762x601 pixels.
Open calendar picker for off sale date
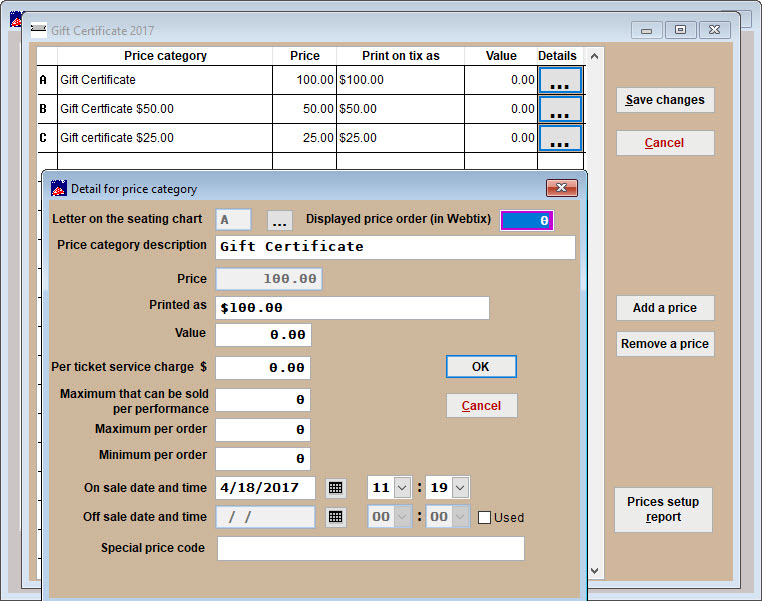[335, 517]
